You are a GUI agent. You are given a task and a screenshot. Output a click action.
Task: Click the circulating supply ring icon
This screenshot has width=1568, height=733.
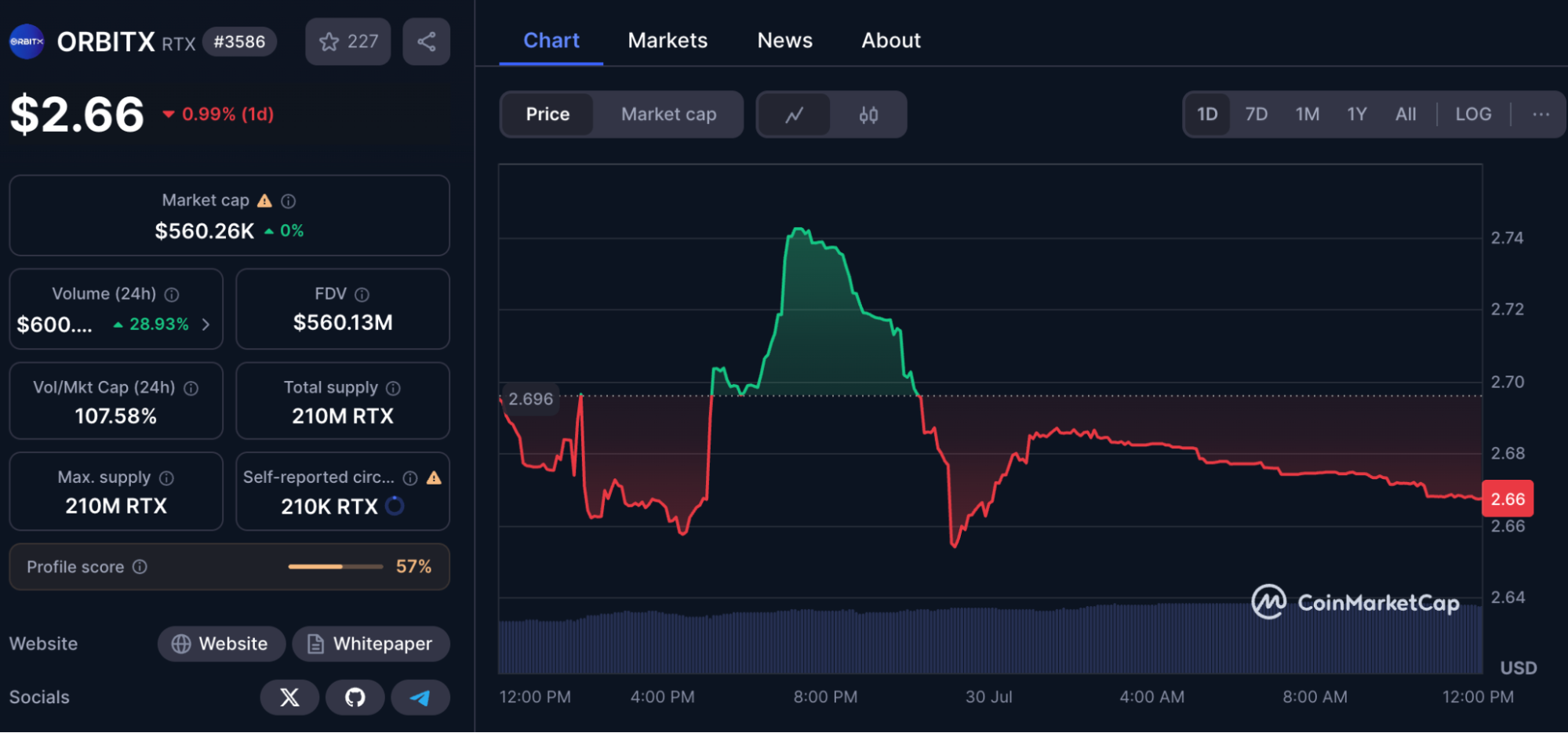(x=395, y=506)
